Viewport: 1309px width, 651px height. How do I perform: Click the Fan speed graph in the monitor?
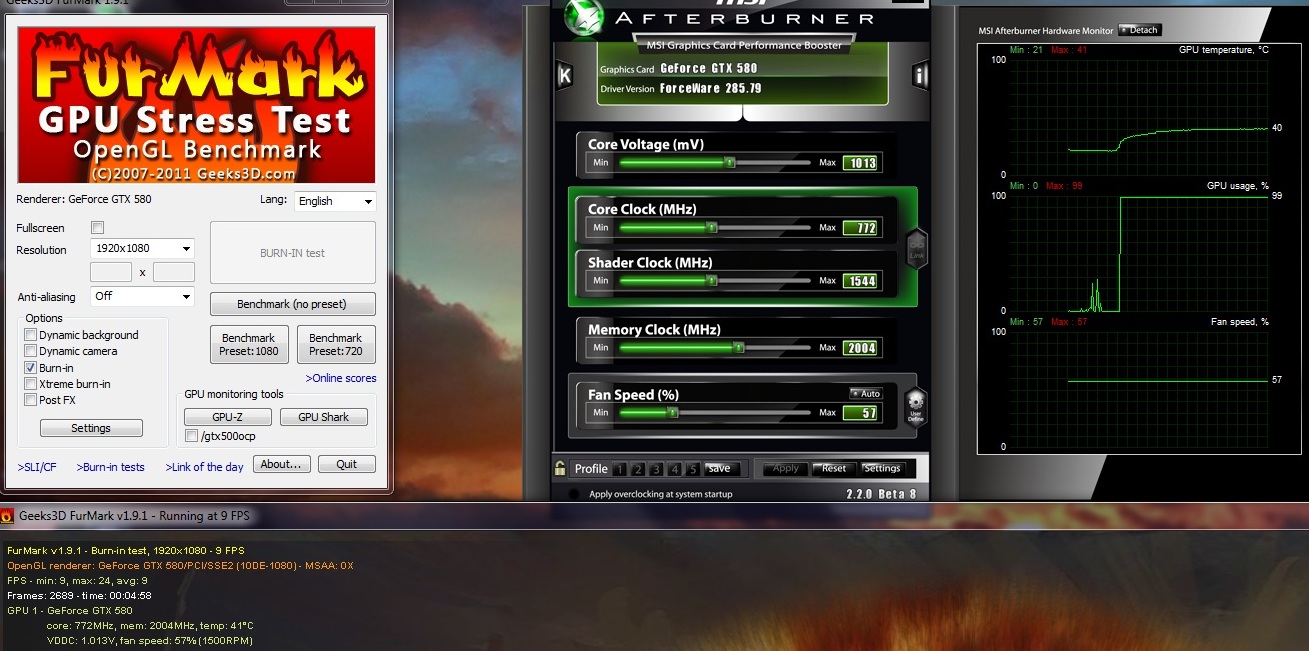coord(1138,389)
